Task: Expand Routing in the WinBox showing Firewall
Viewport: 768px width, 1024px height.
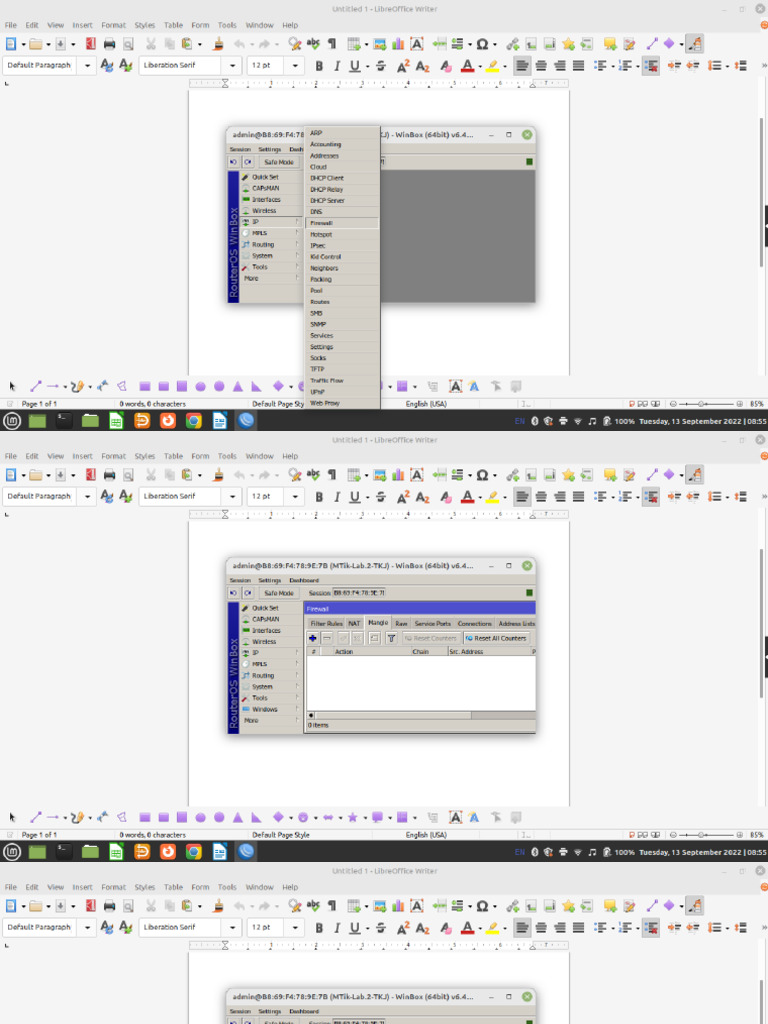Action: [x=270, y=675]
